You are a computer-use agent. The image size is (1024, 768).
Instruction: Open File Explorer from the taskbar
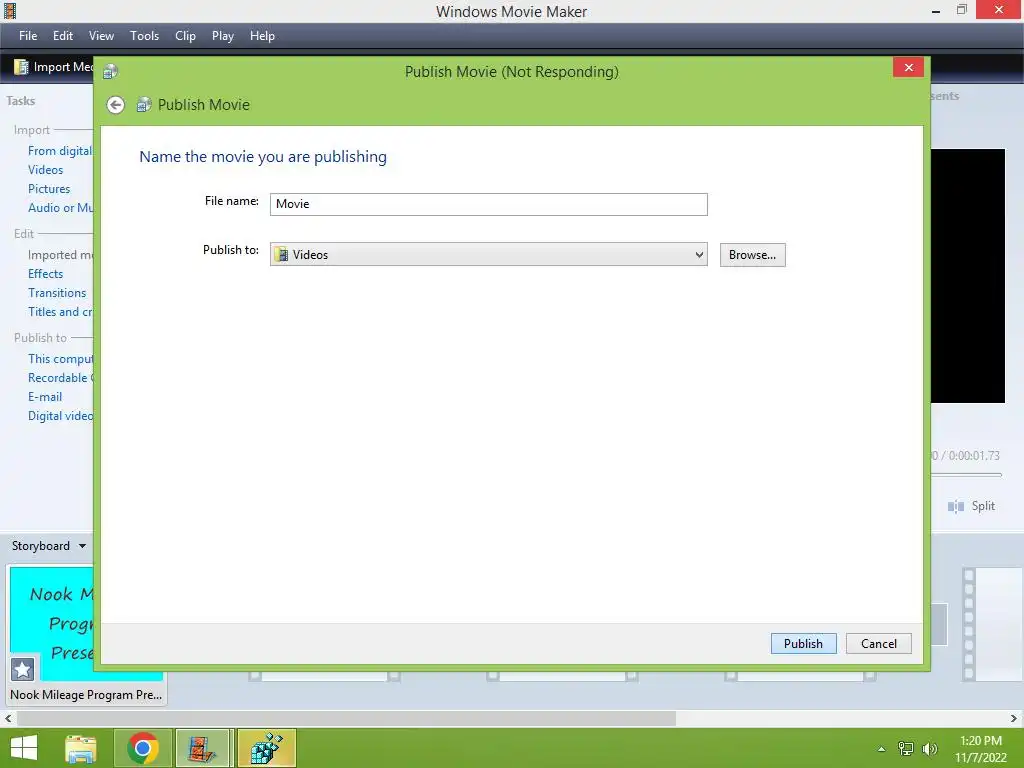(x=81, y=748)
